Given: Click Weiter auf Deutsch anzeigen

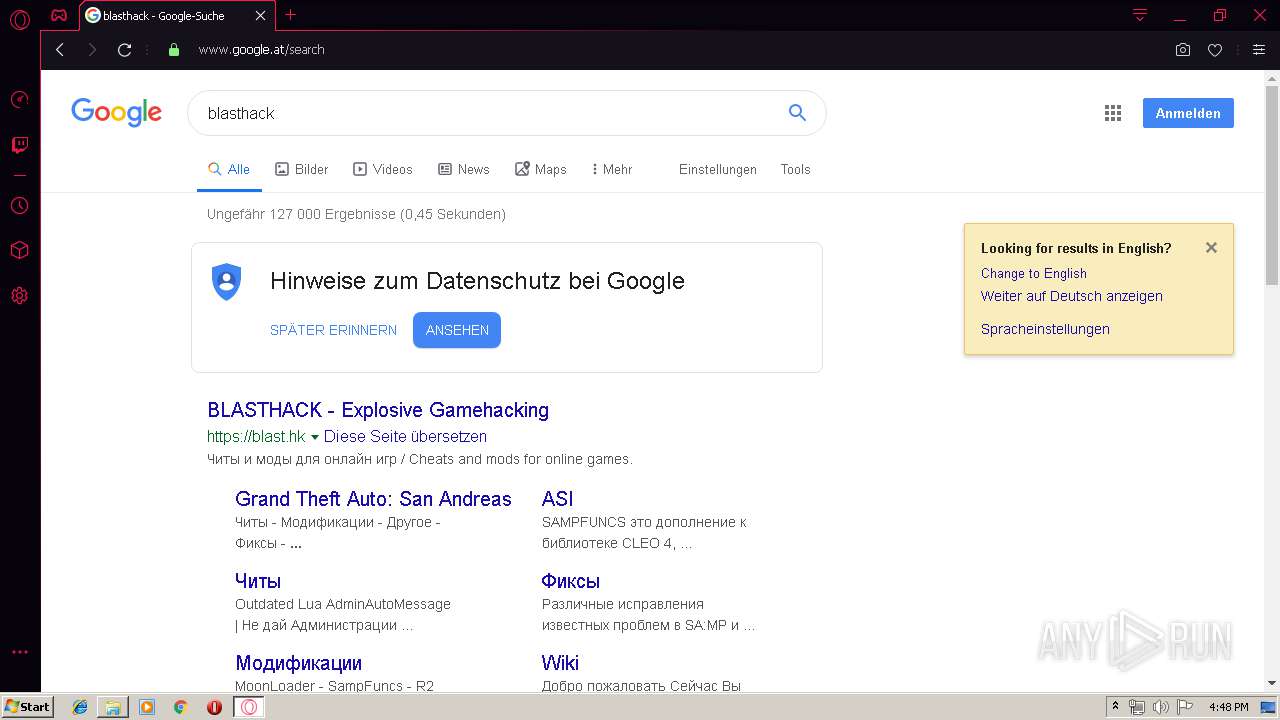Looking at the screenshot, I should (x=1072, y=296).
